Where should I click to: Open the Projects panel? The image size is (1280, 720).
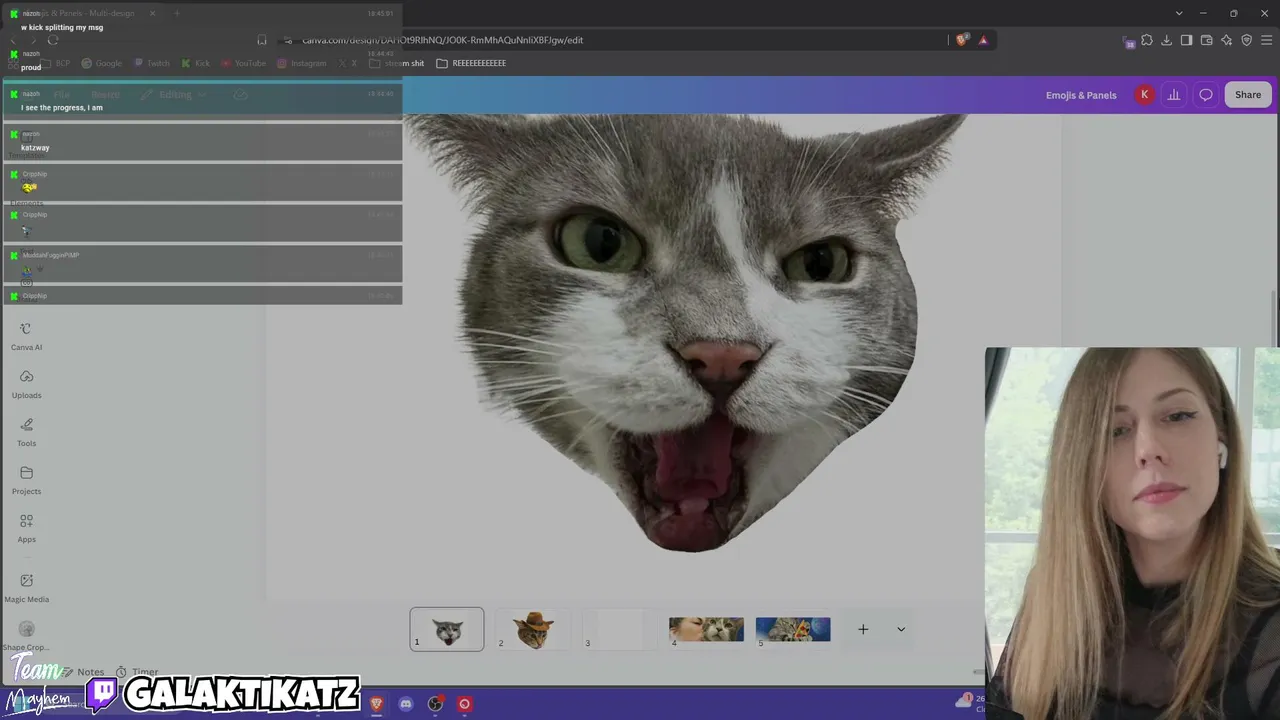click(26, 481)
